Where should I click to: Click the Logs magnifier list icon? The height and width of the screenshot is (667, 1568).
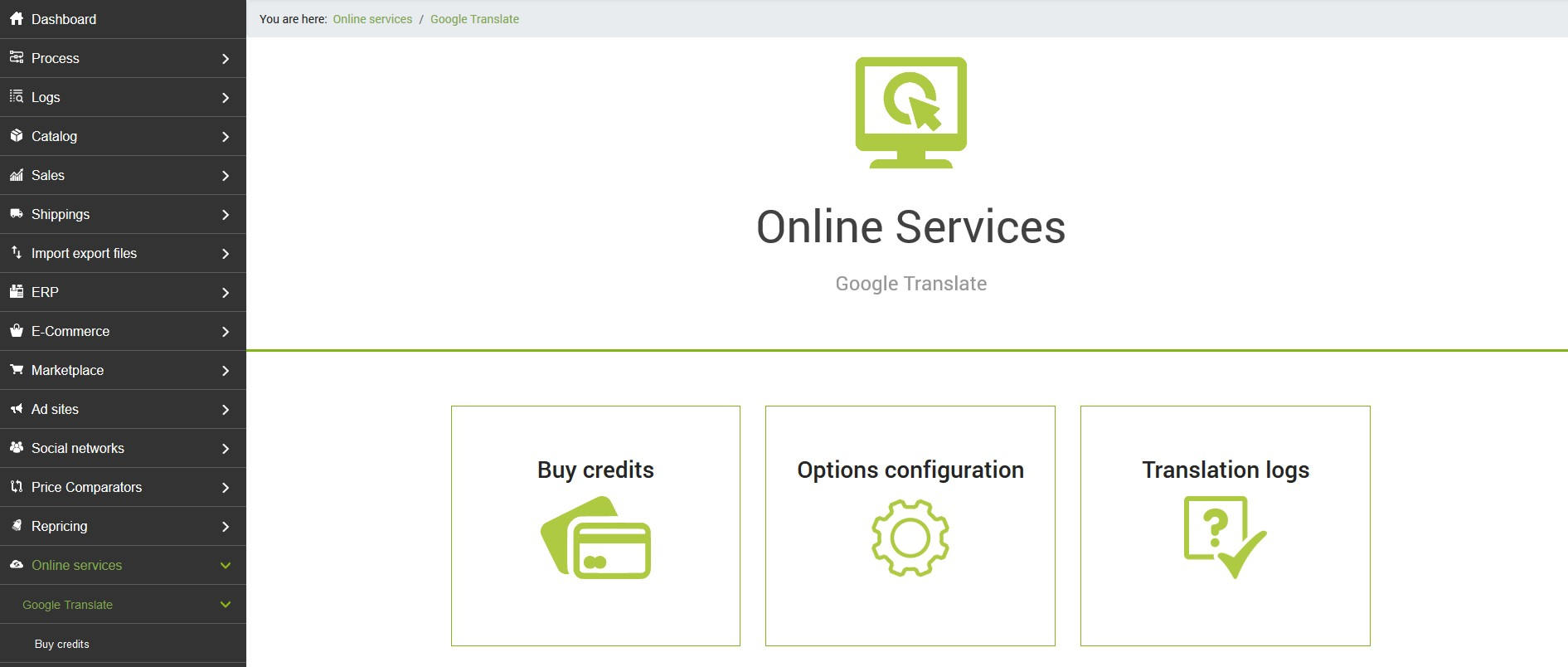16,96
